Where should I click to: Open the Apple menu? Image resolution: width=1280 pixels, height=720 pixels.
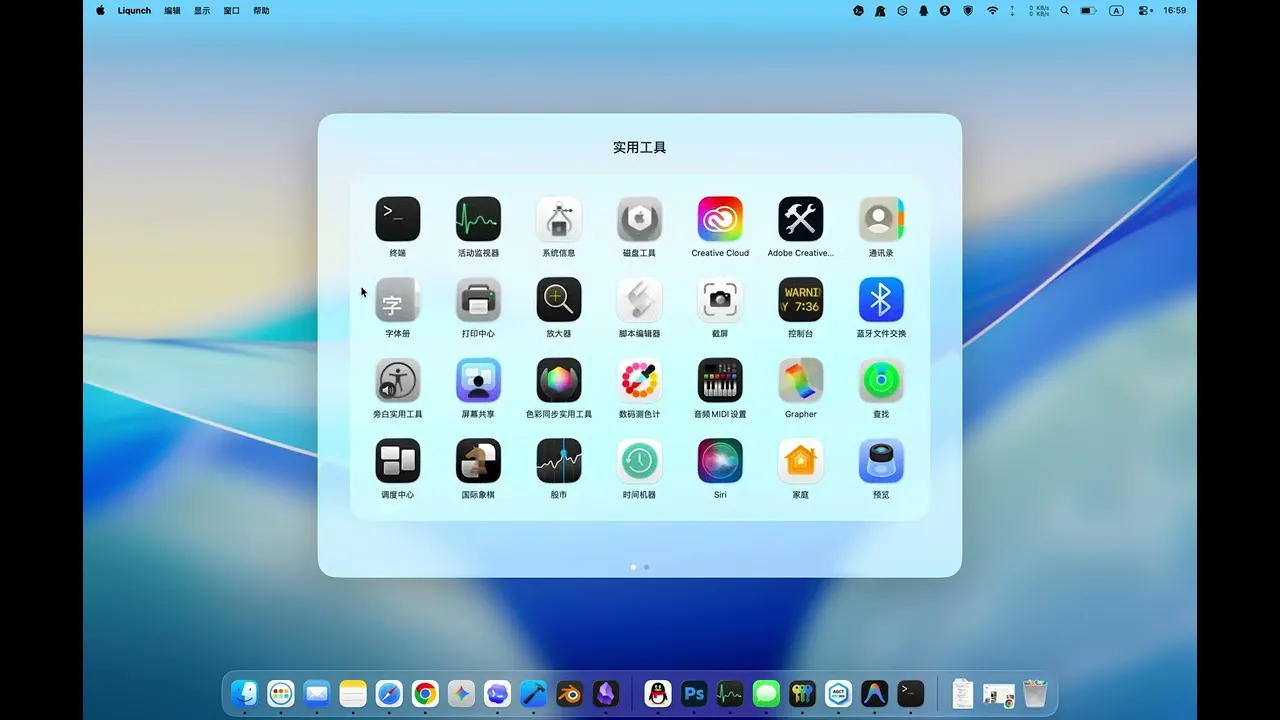[100, 10]
